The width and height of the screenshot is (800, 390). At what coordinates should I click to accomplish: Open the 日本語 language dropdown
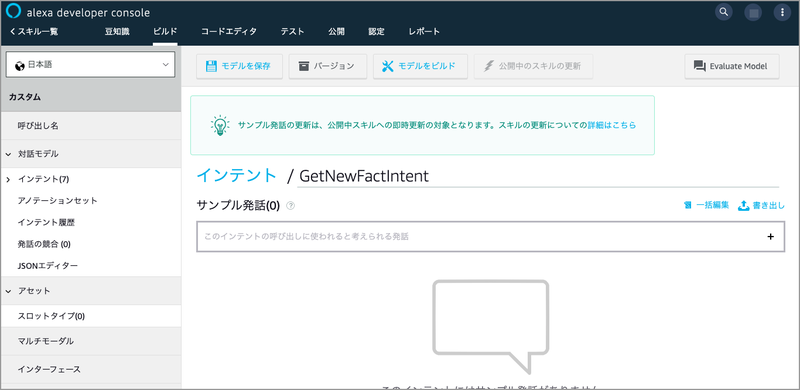point(90,65)
